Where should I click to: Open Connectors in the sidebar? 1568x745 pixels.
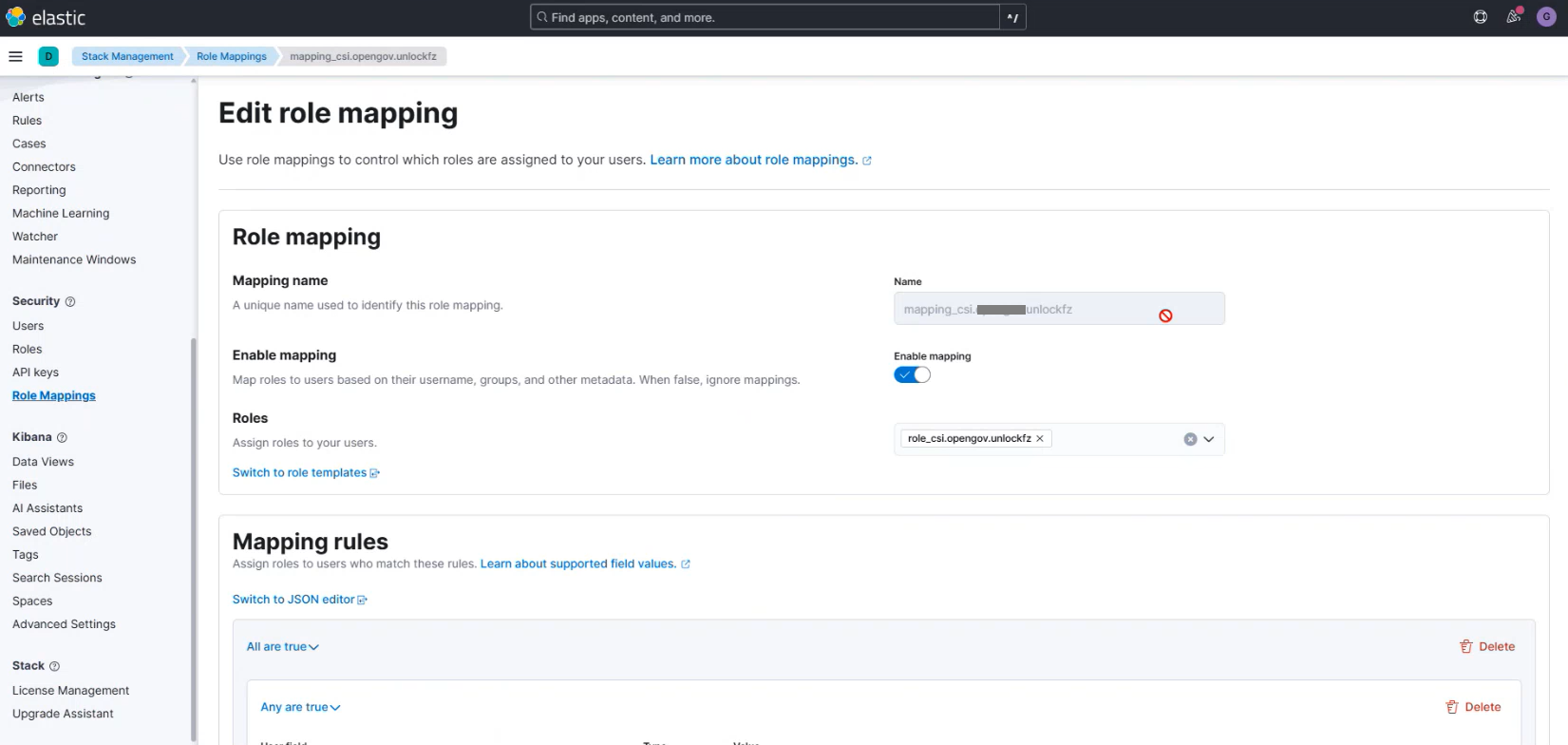tap(44, 167)
